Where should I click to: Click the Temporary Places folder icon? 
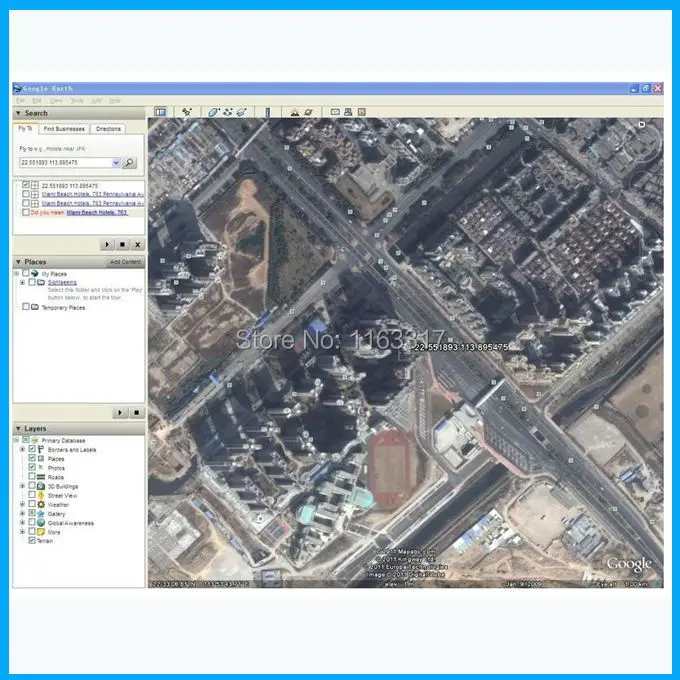pyautogui.click(x=35, y=307)
